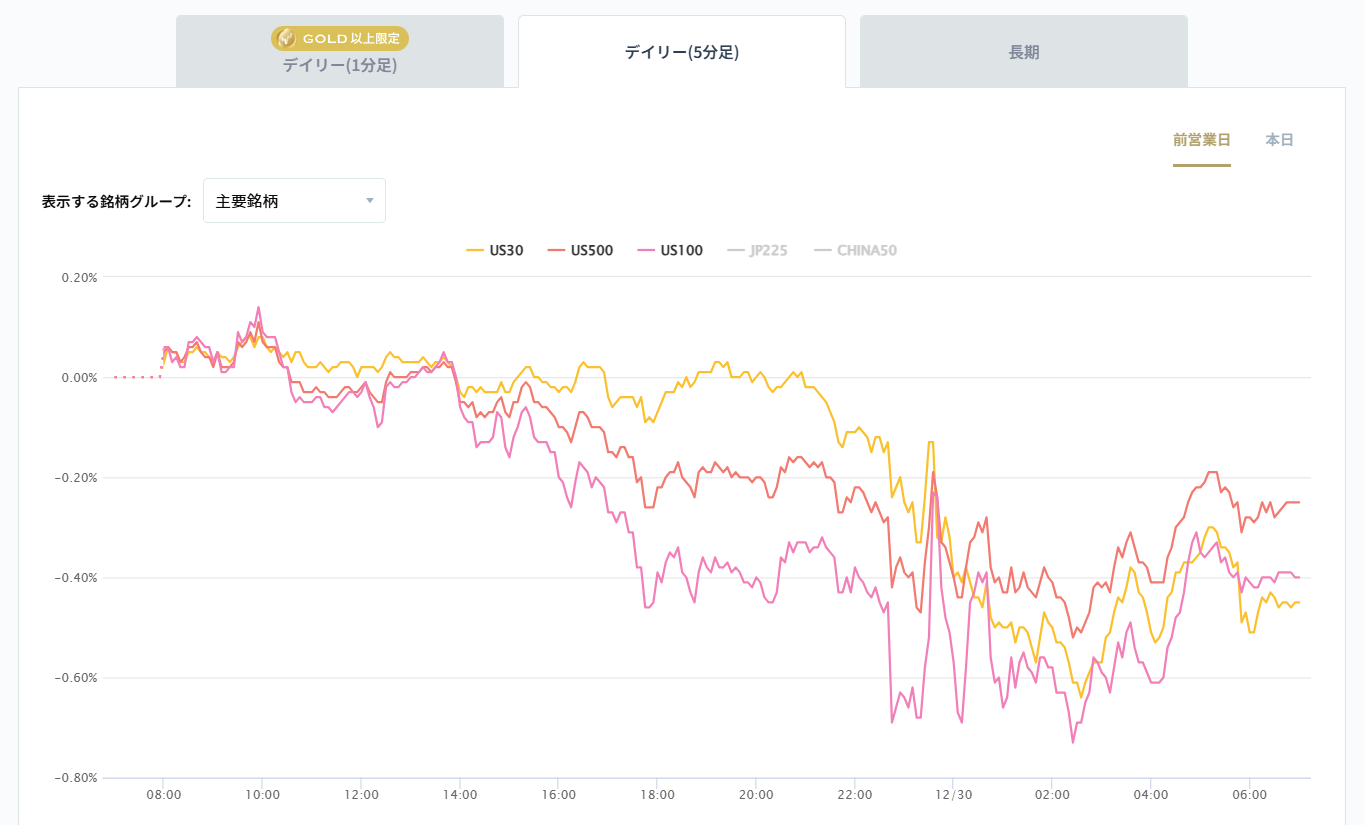This screenshot has height=825, width=1365.
Task: Click the dropdown arrow beside 主要銘柄
Action: click(x=370, y=201)
